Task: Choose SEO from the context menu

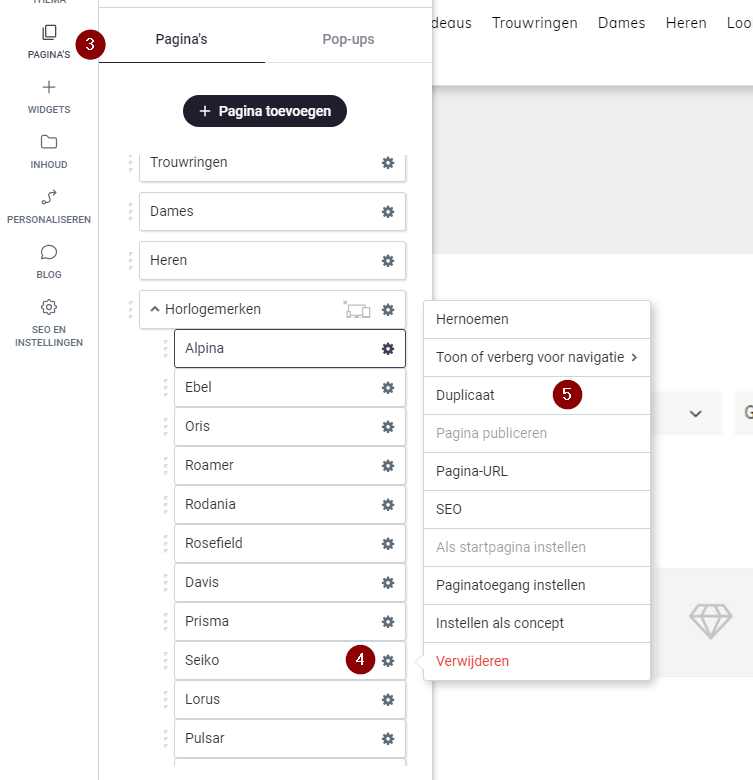Action: coord(537,509)
